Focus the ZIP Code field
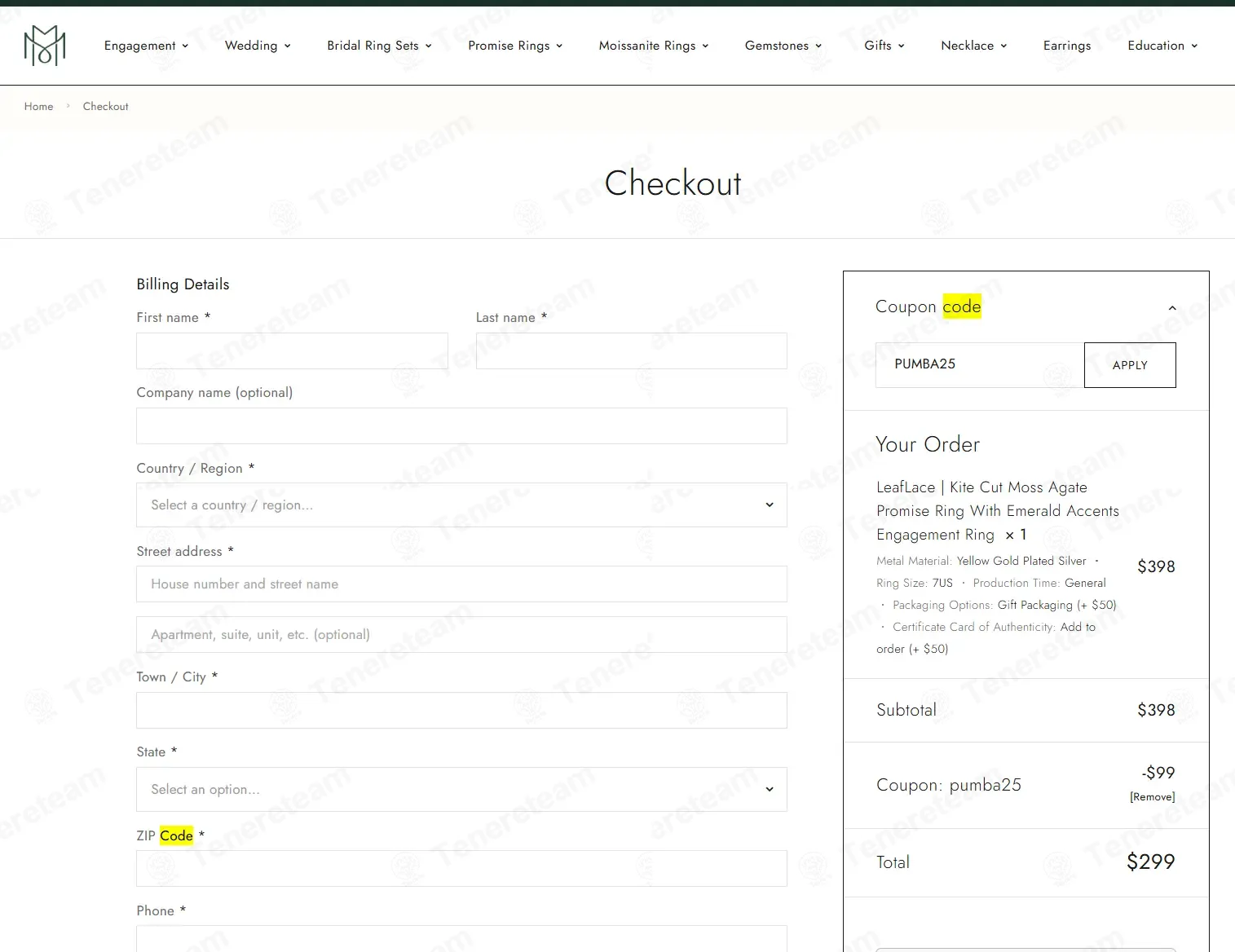Viewport: 1235px width, 952px height. point(461,868)
